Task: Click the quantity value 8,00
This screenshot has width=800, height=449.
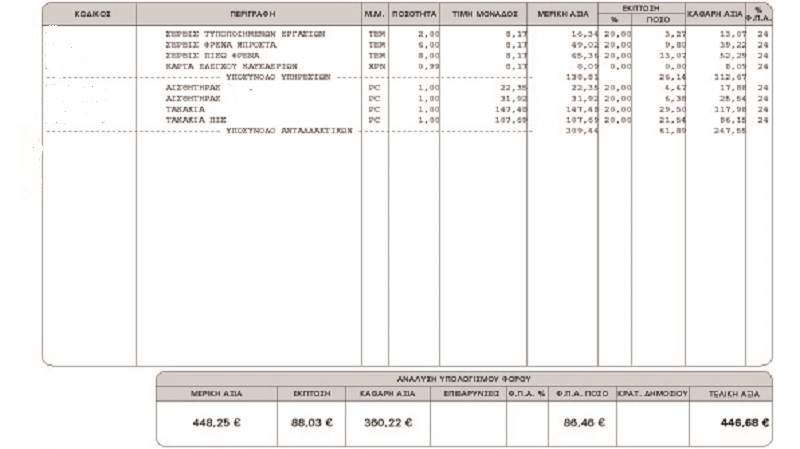Action: click(x=429, y=56)
